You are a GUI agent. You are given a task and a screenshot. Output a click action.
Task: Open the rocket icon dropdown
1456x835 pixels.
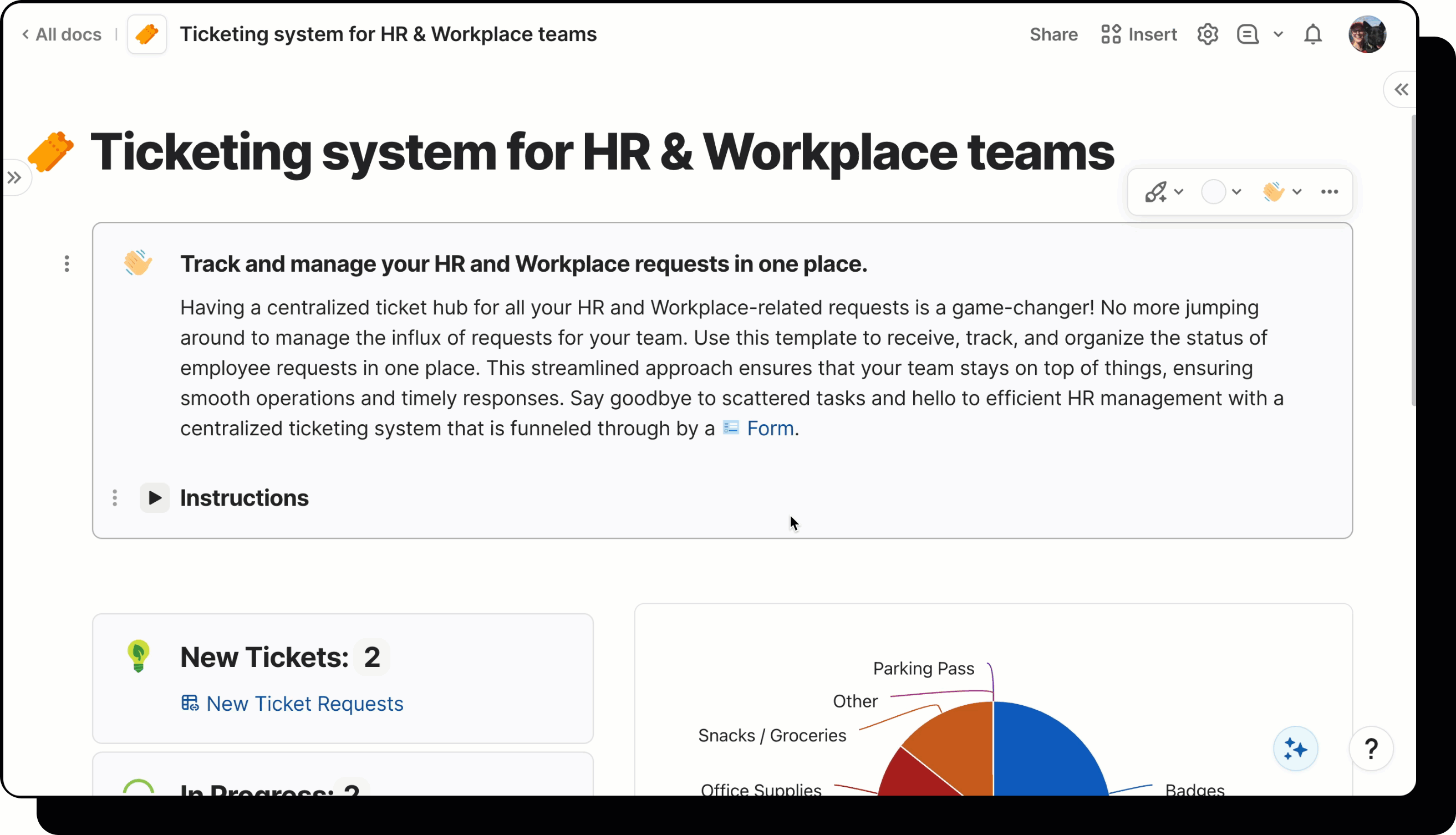pyautogui.click(x=1163, y=191)
